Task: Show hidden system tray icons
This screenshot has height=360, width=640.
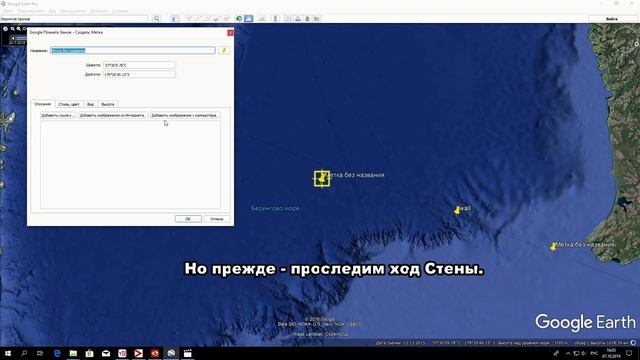Action: pyautogui.click(x=568, y=353)
